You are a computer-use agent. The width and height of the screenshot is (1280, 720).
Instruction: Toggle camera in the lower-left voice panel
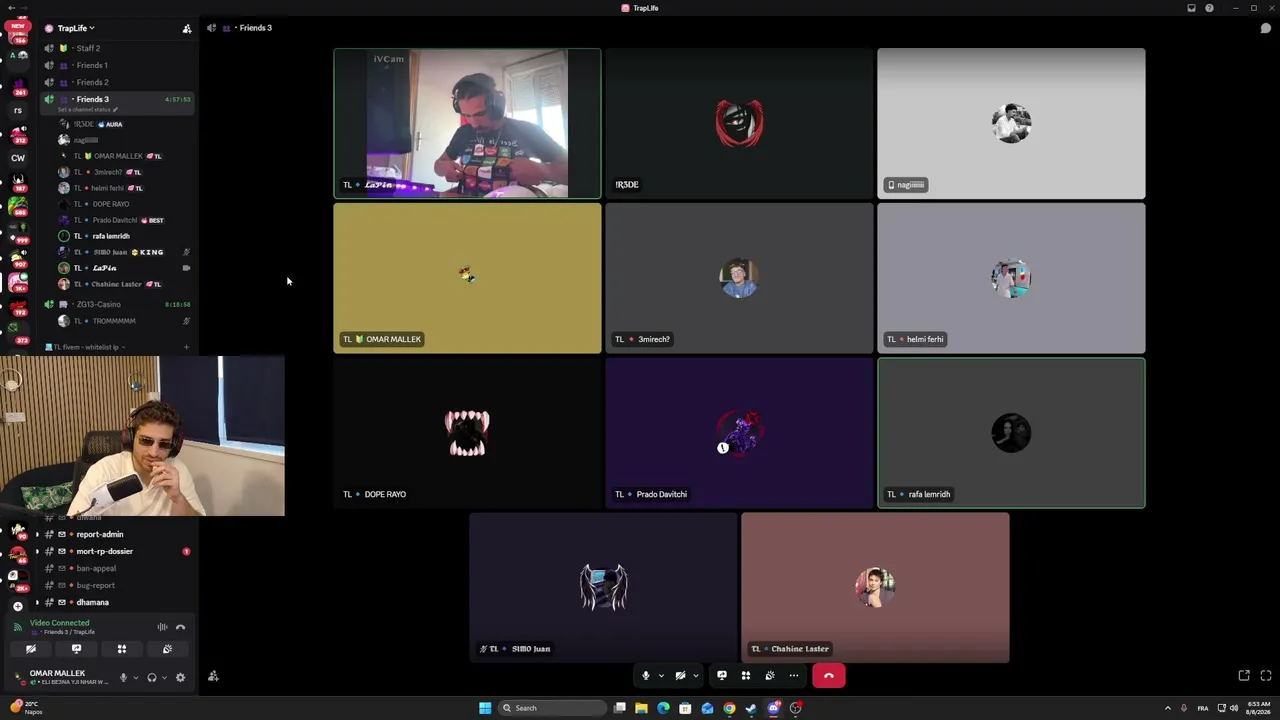tap(31, 649)
